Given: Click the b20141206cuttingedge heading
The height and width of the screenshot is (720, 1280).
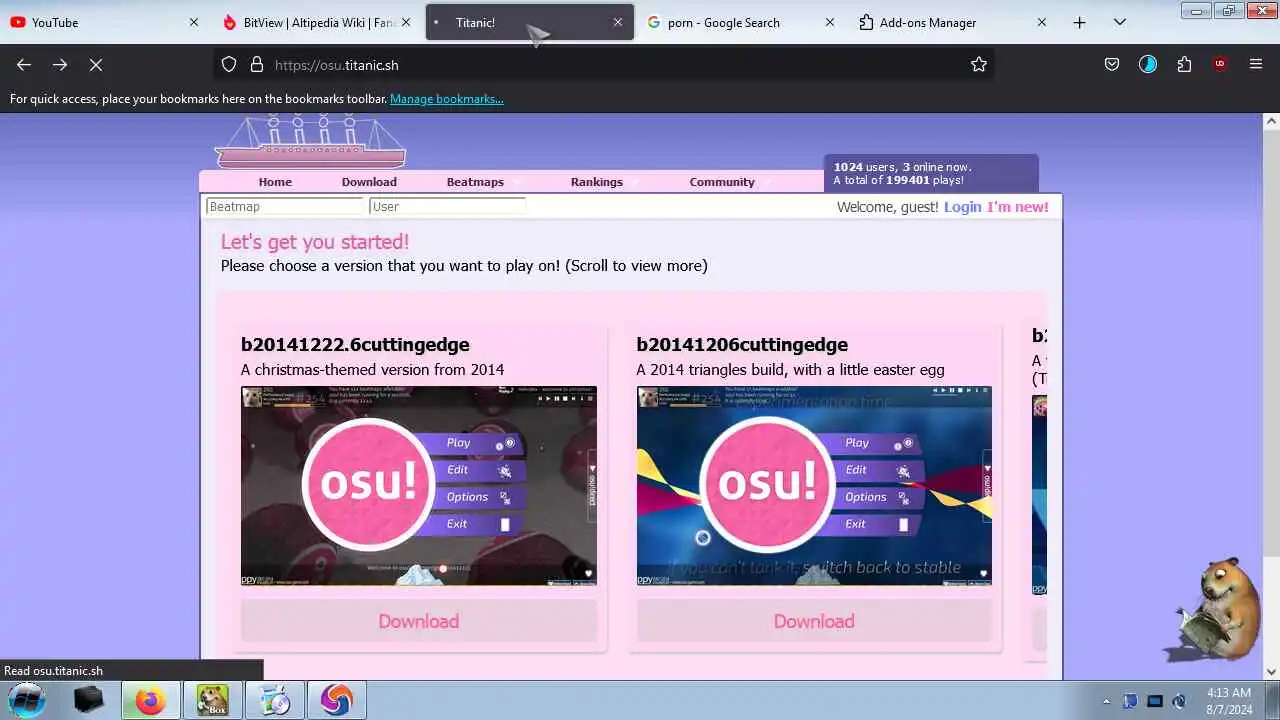Looking at the screenshot, I should (x=742, y=344).
